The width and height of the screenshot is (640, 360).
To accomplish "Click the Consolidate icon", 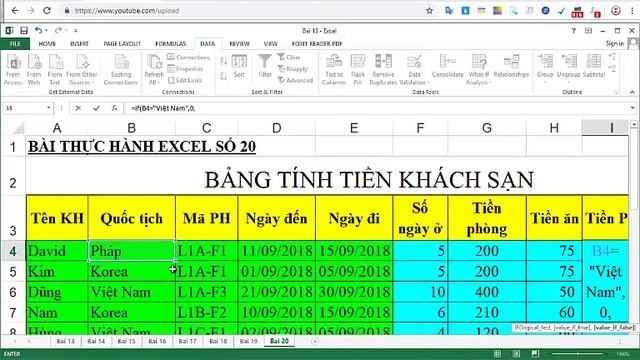I will pyautogui.click(x=448, y=66).
